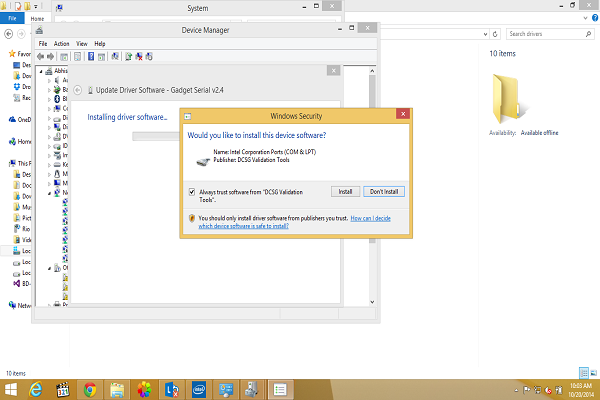Select the folder thumbnail in details pane

510,99
